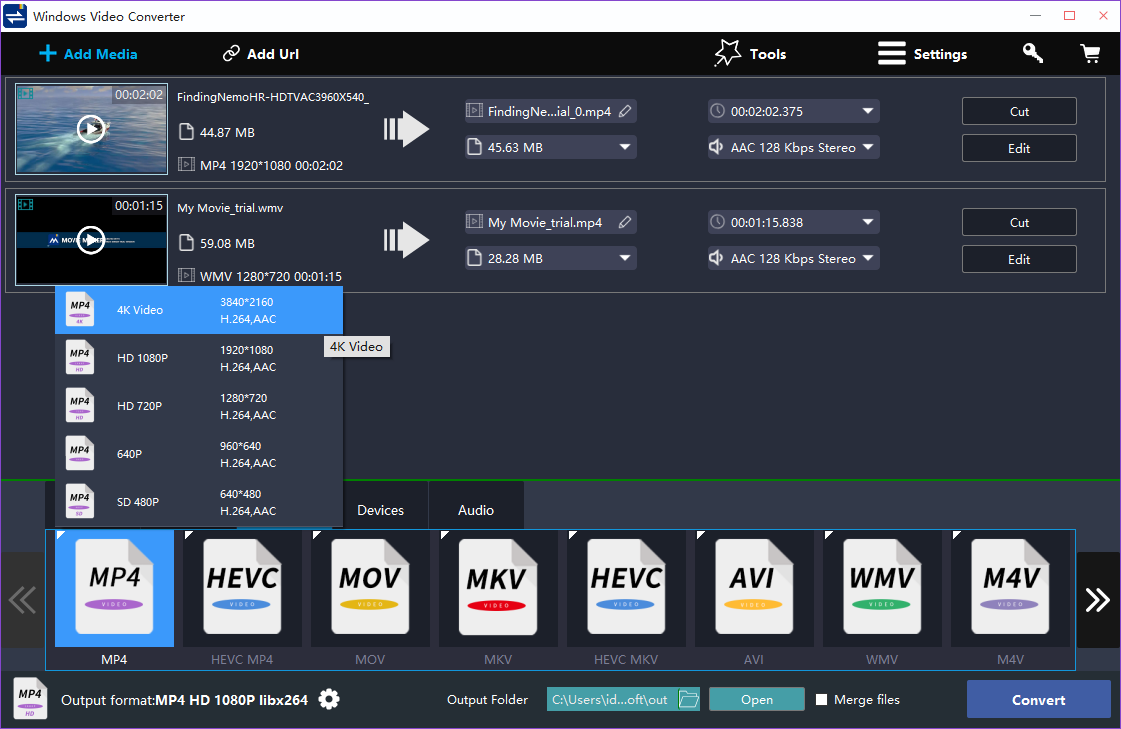
Task: Choose the WMV format icon
Action: coord(882,588)
